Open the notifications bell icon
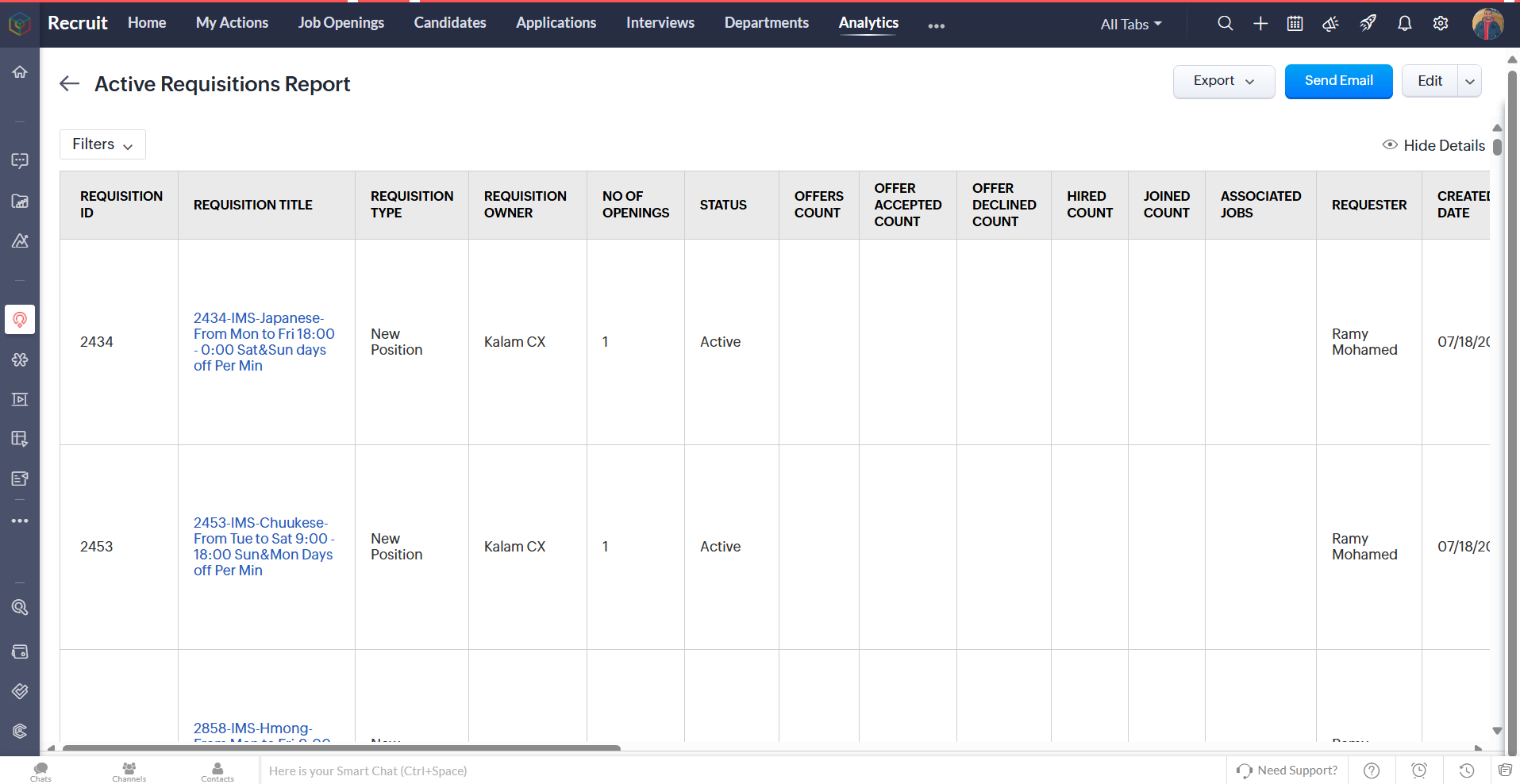Screen dimensions: 1520x784 click(1404, 24)
